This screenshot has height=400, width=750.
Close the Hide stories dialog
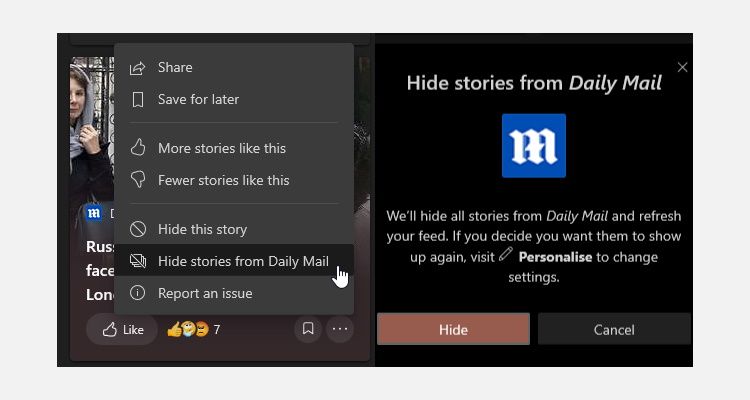683,67
